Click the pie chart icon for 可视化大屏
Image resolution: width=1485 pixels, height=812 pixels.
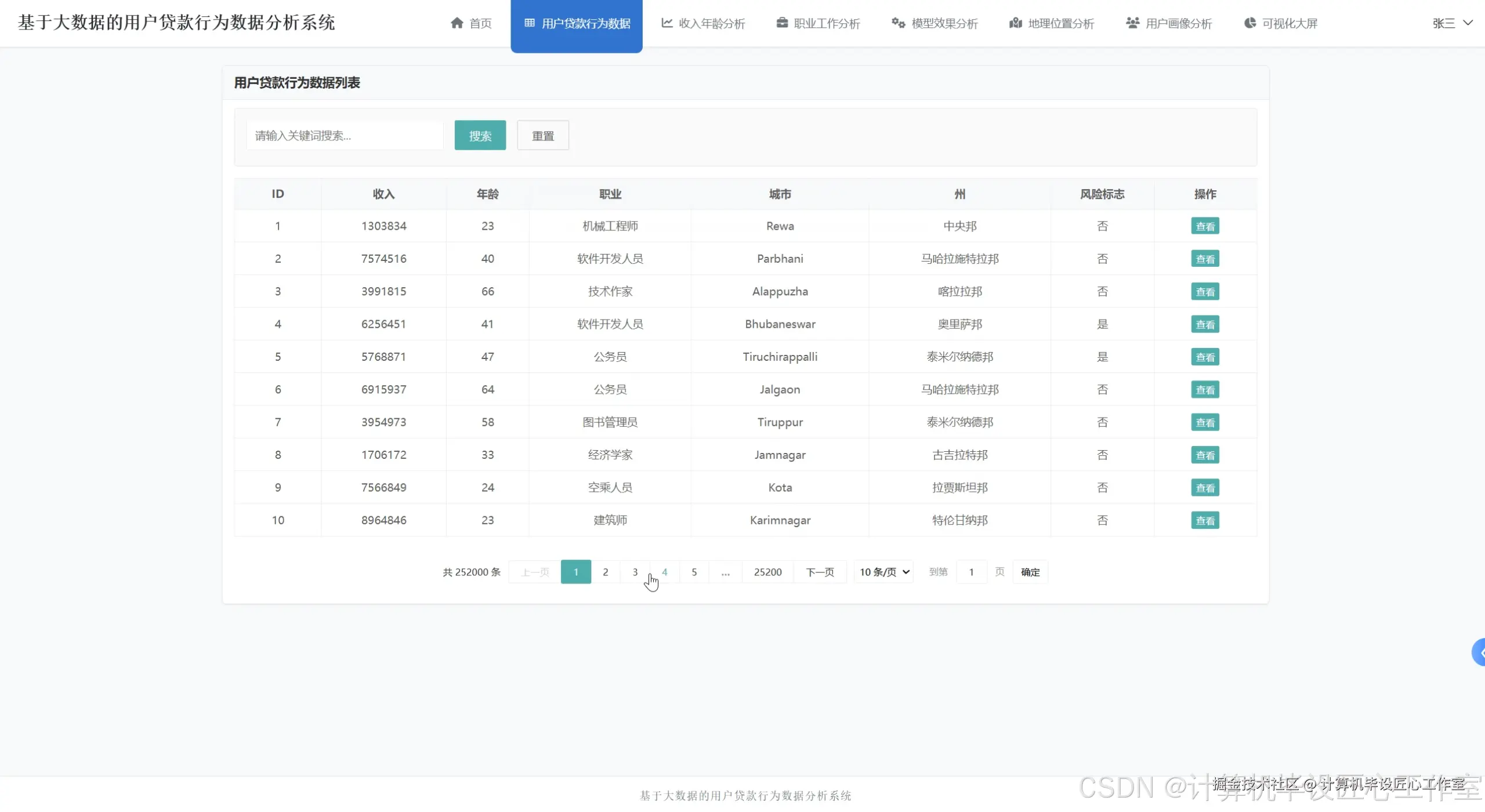click(1250, 23)
